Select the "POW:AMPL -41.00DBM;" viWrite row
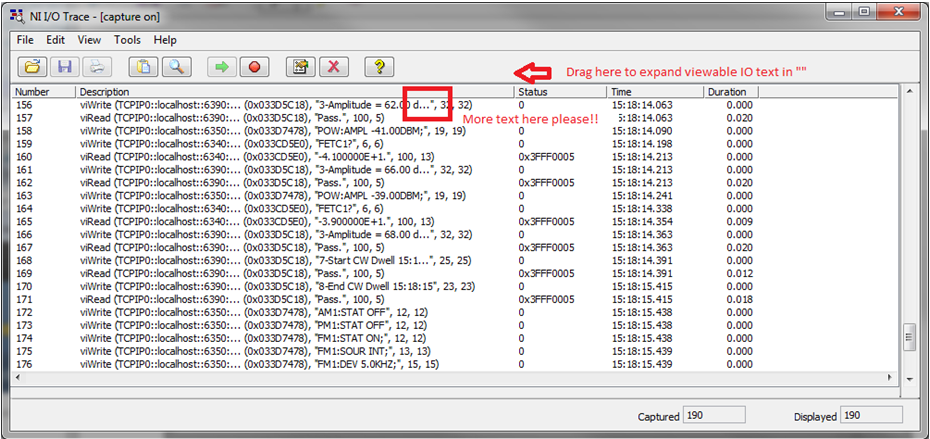The image size is (930, 439). (x=385, y=131)
